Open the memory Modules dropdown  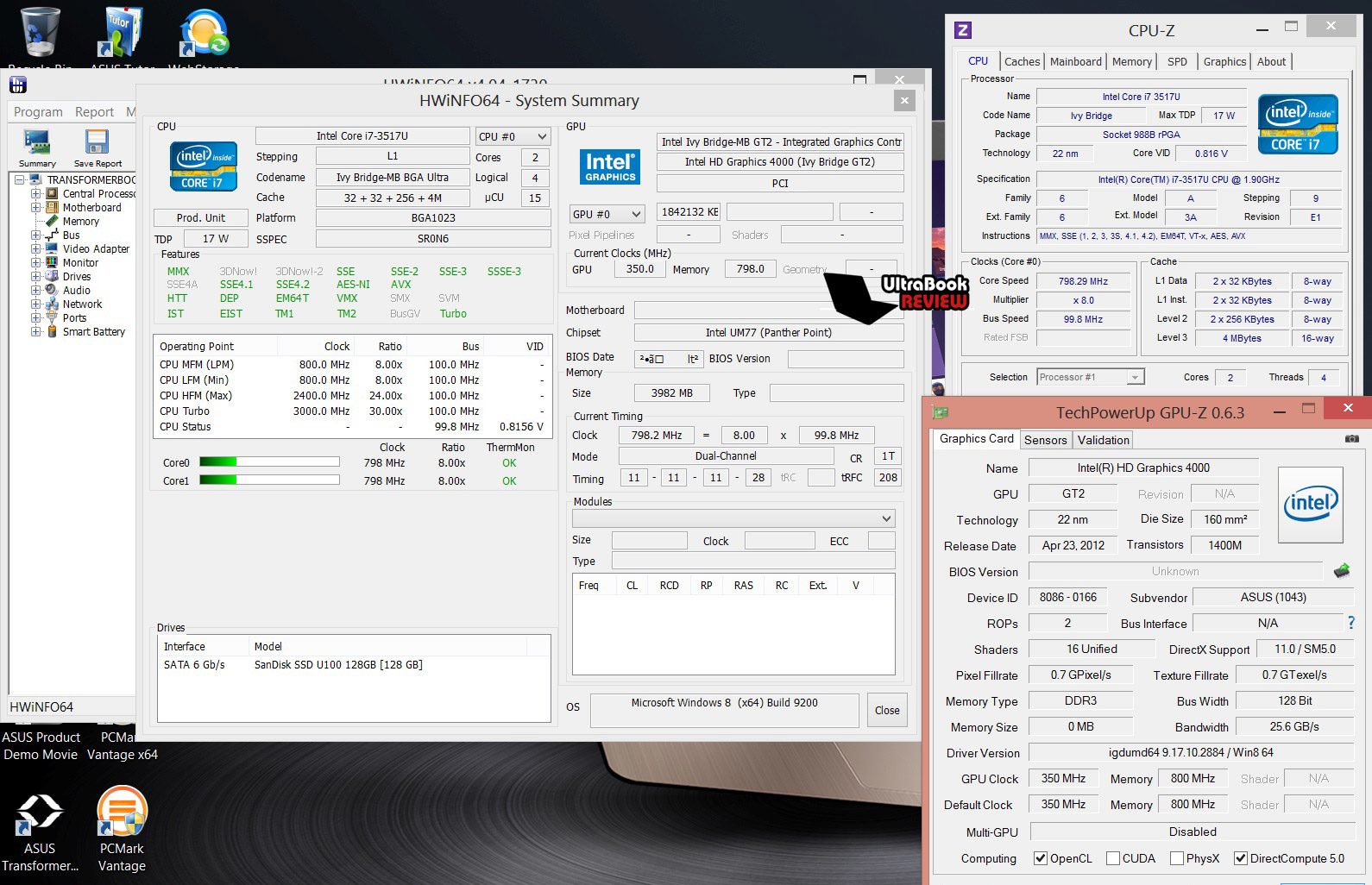pos(733,518)
